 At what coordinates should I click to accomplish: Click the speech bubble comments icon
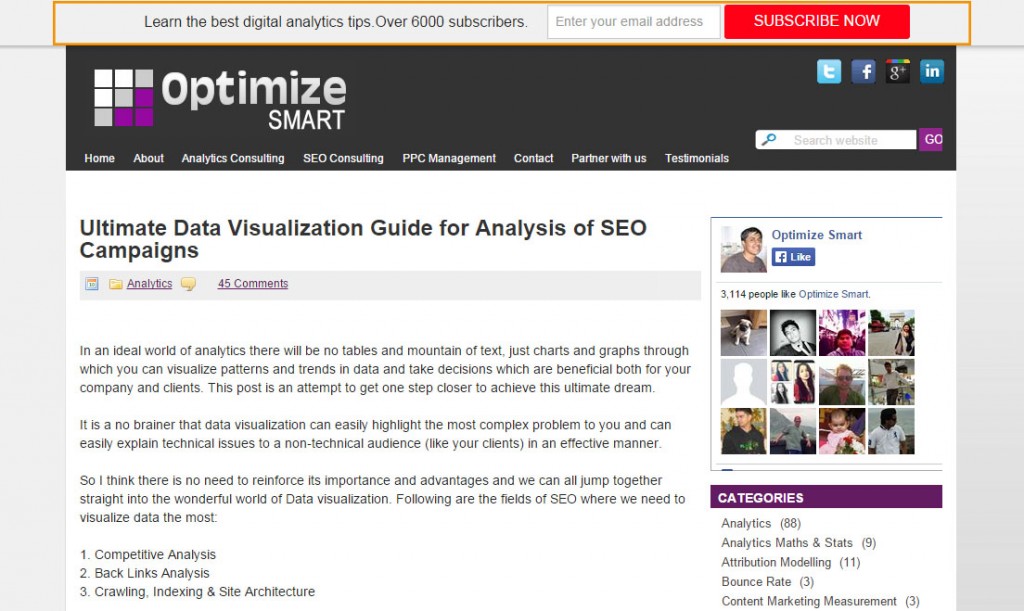[188, 284]
